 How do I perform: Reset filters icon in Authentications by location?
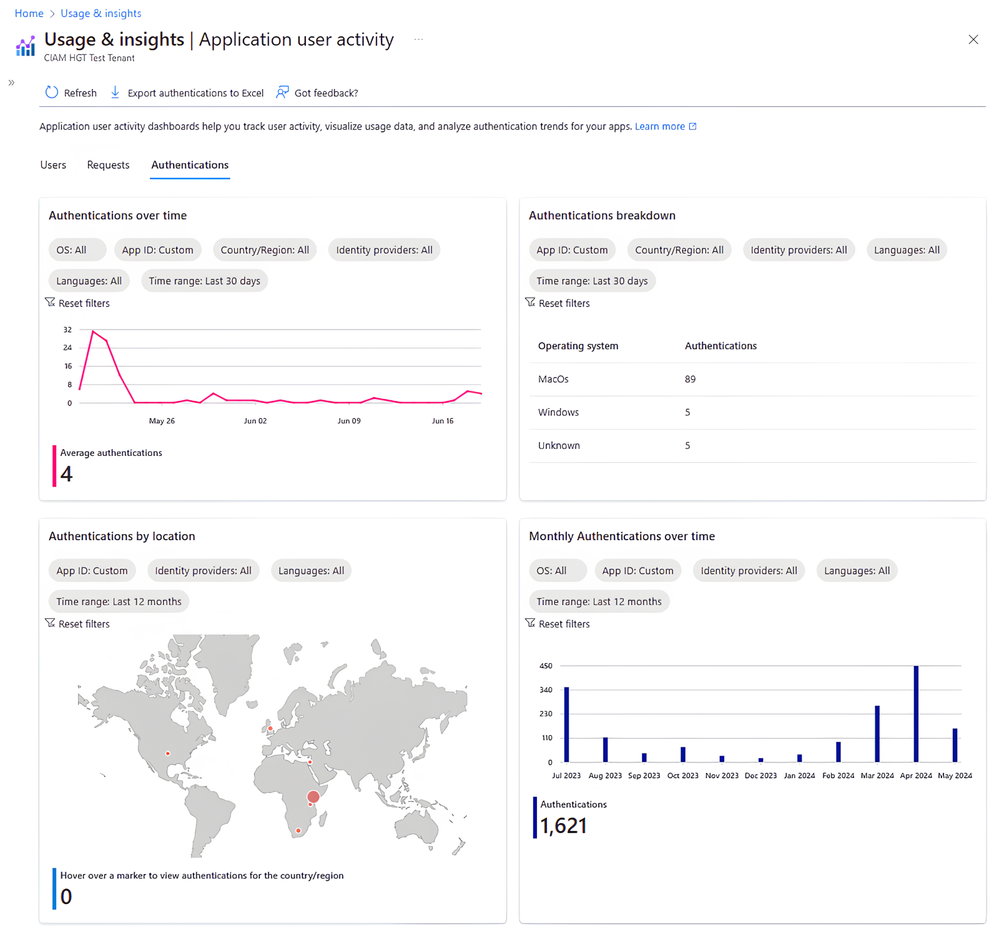pos(50,622)
